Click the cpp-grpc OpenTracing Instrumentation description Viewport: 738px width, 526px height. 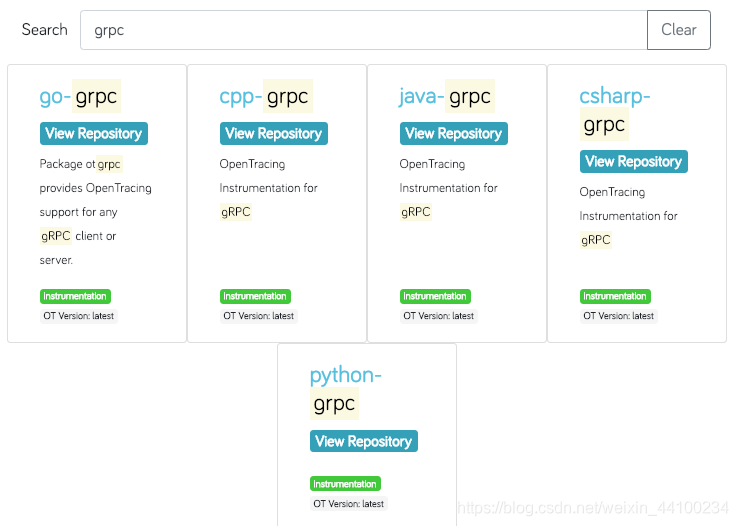[x=268, y=188]
